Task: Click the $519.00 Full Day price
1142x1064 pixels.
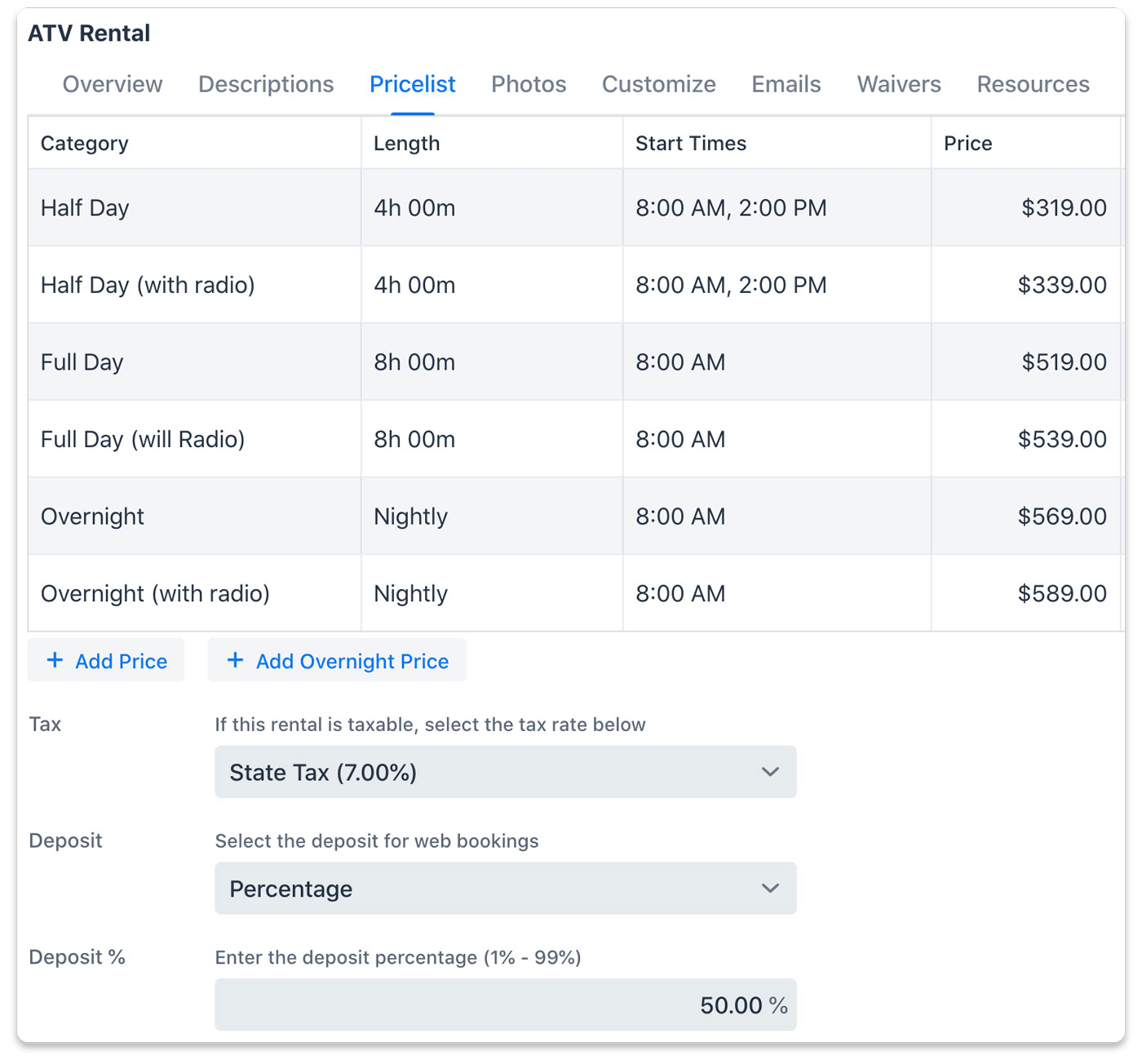Action: 1063,362
